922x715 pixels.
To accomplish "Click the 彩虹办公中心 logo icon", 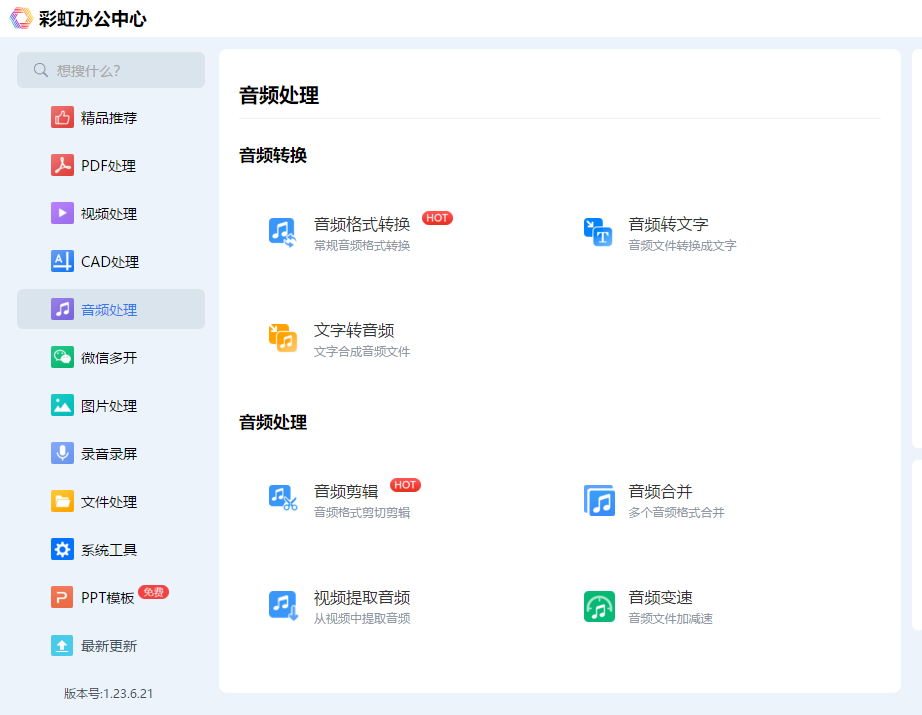I will tap(21, 18).
